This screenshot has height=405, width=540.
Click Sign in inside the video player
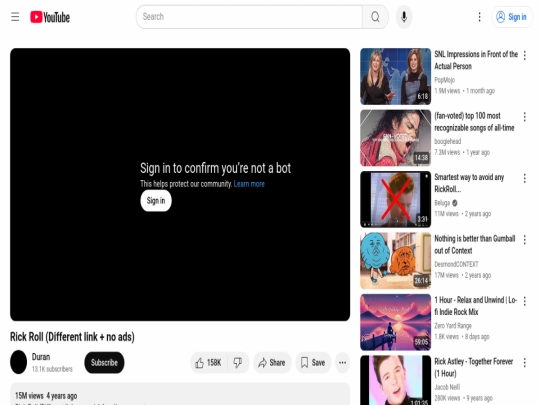click(156, 200)
